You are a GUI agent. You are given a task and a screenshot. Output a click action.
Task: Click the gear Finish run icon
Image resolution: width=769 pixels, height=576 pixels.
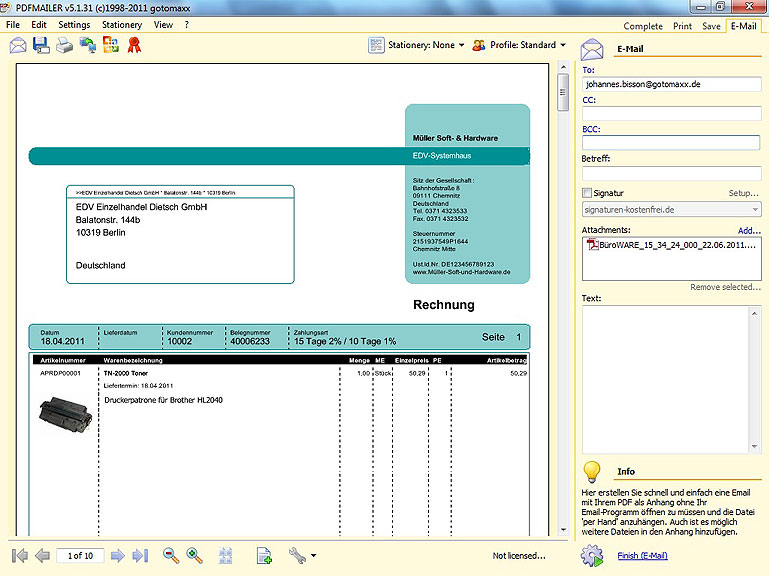592,556
